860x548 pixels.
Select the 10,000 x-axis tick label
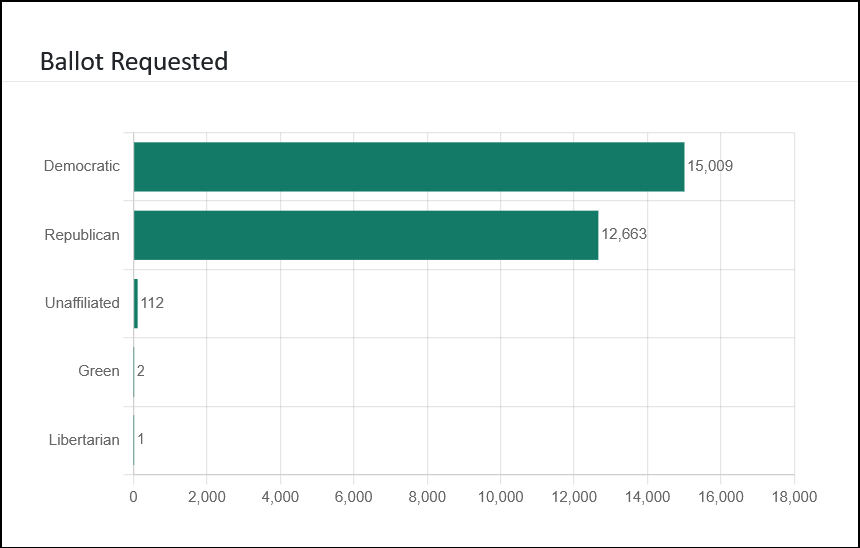pyautogui.click(x=500, y=496)
